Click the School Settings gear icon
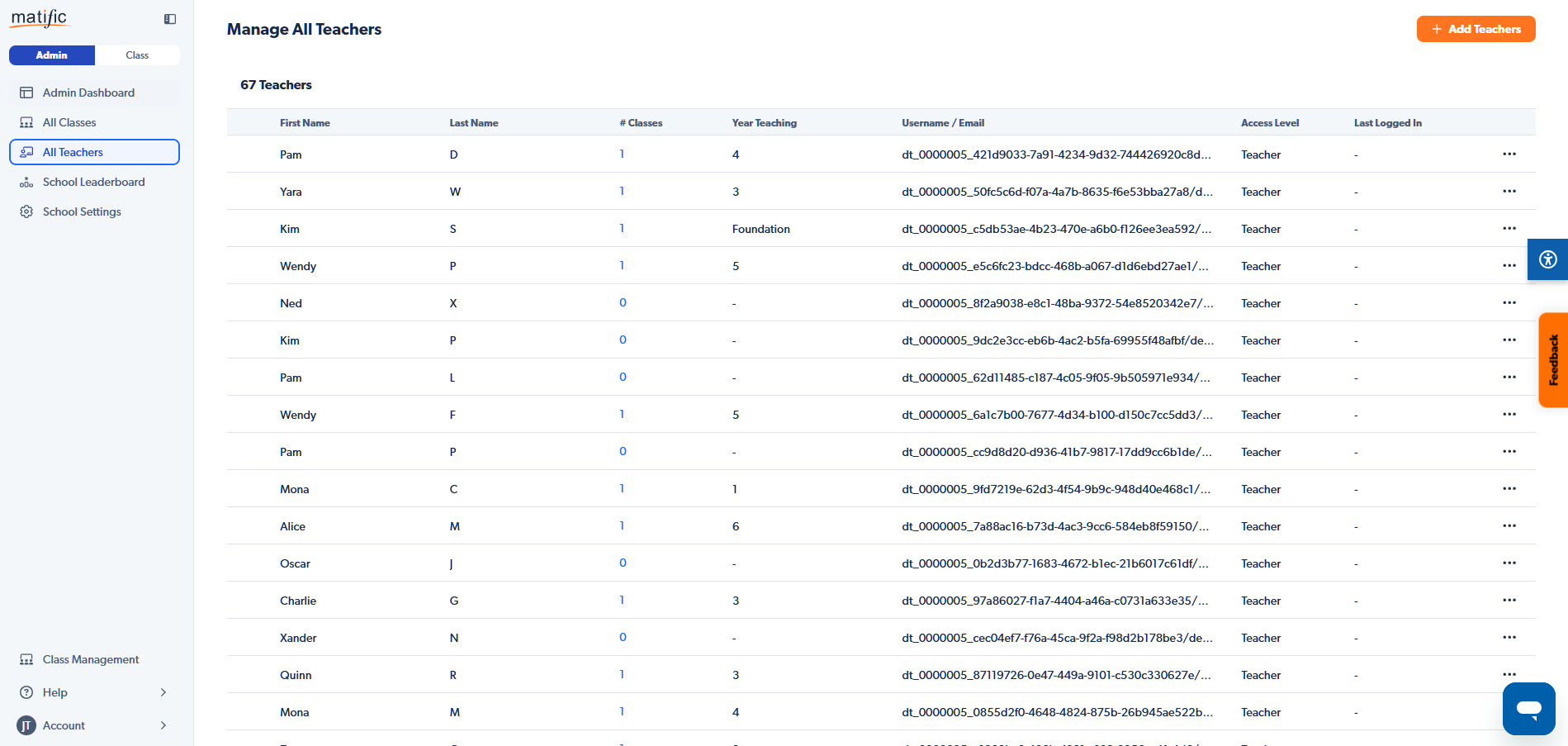This screenshot has width=1568, height=746. tap(26, 211)
